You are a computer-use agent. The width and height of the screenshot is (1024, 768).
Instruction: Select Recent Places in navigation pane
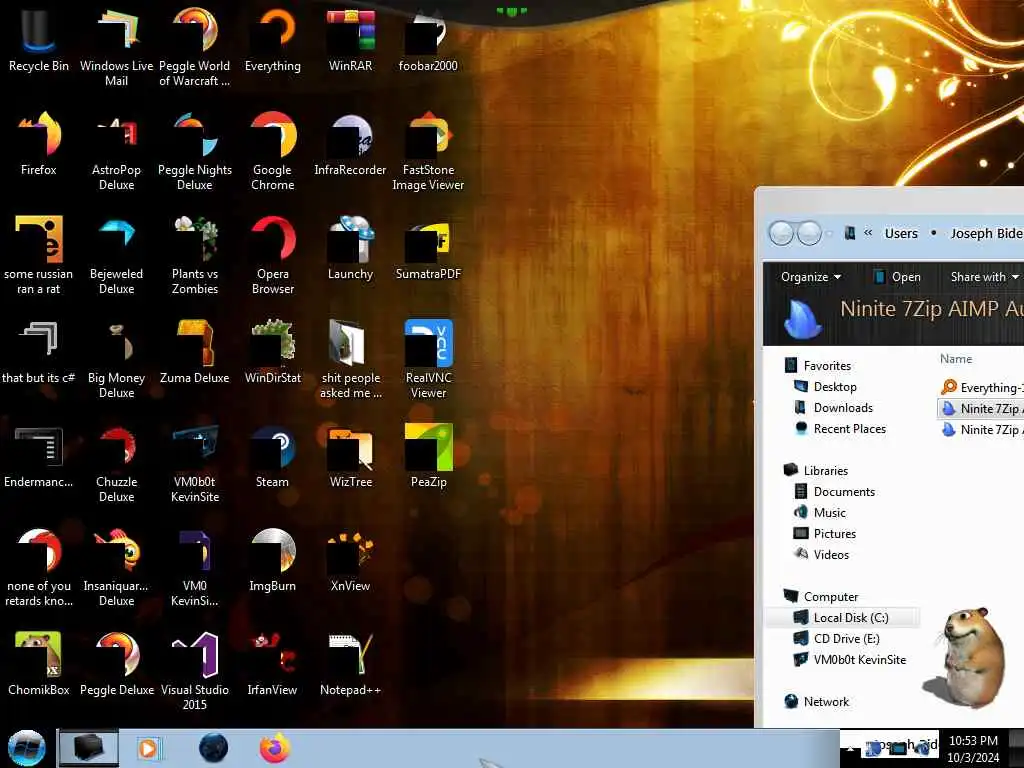(x=840, y=428)
